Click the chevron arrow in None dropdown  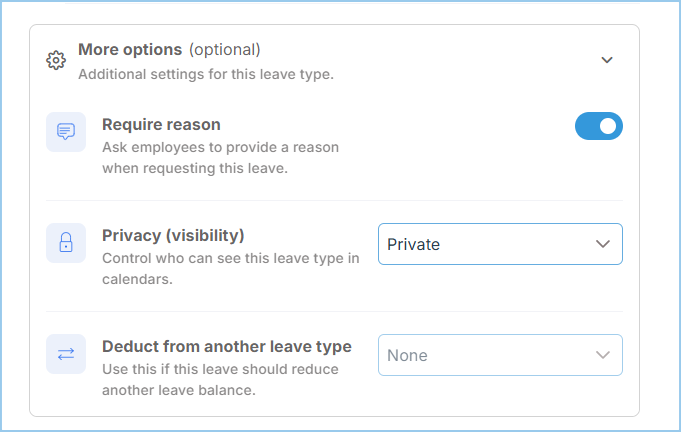tap(603, 355)
